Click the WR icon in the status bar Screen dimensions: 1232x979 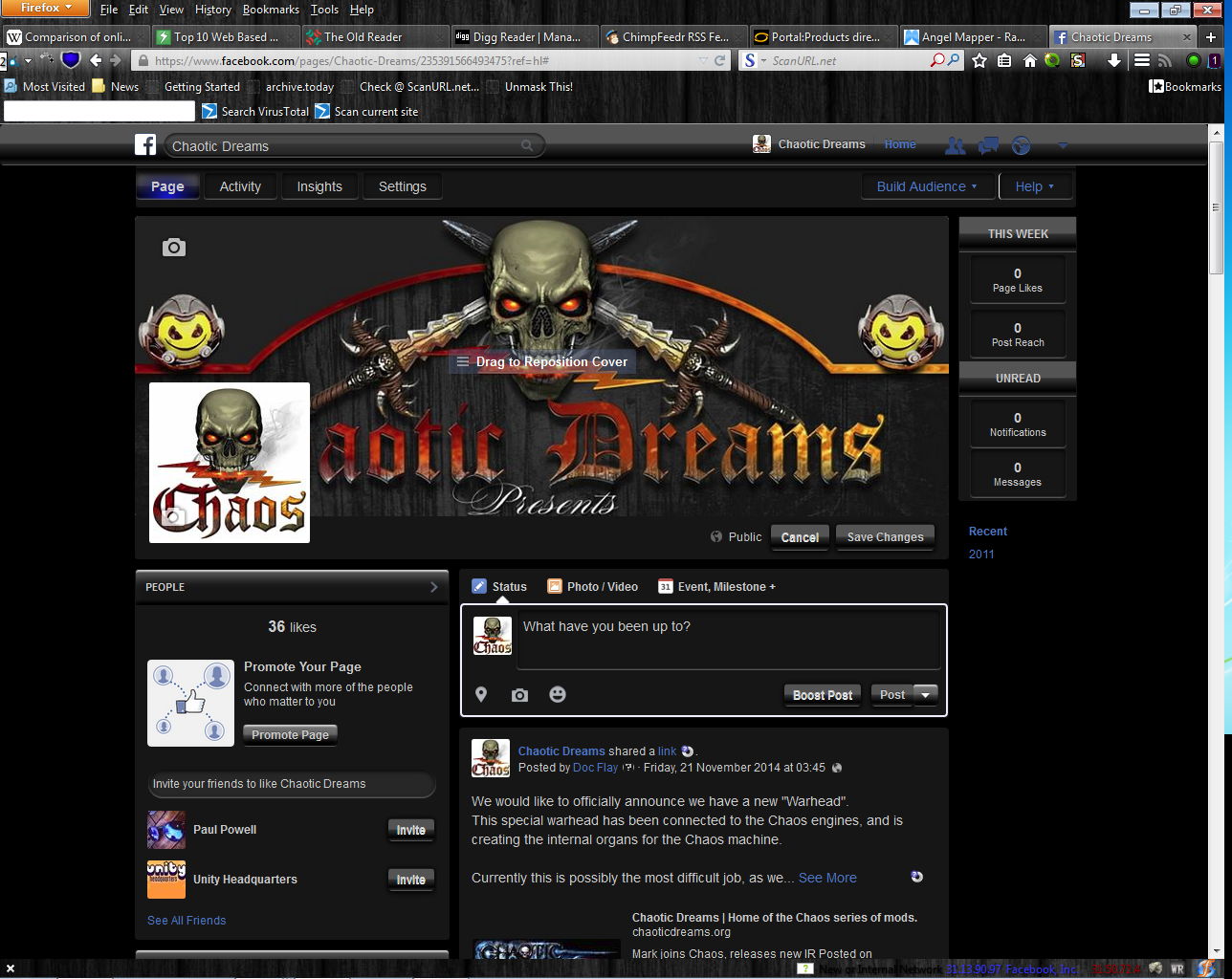pyautogui.click(x=1177, y=969)
